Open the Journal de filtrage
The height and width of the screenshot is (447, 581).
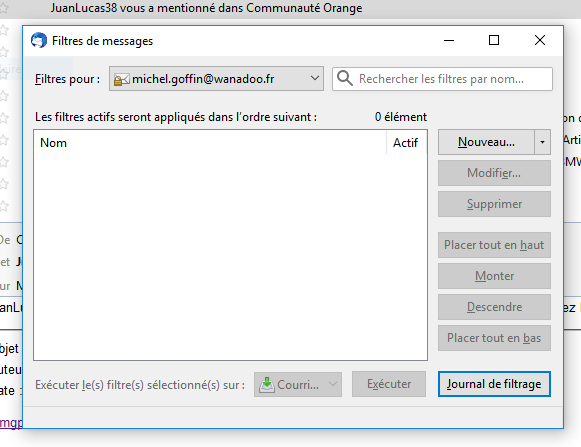tap(494, 384)
